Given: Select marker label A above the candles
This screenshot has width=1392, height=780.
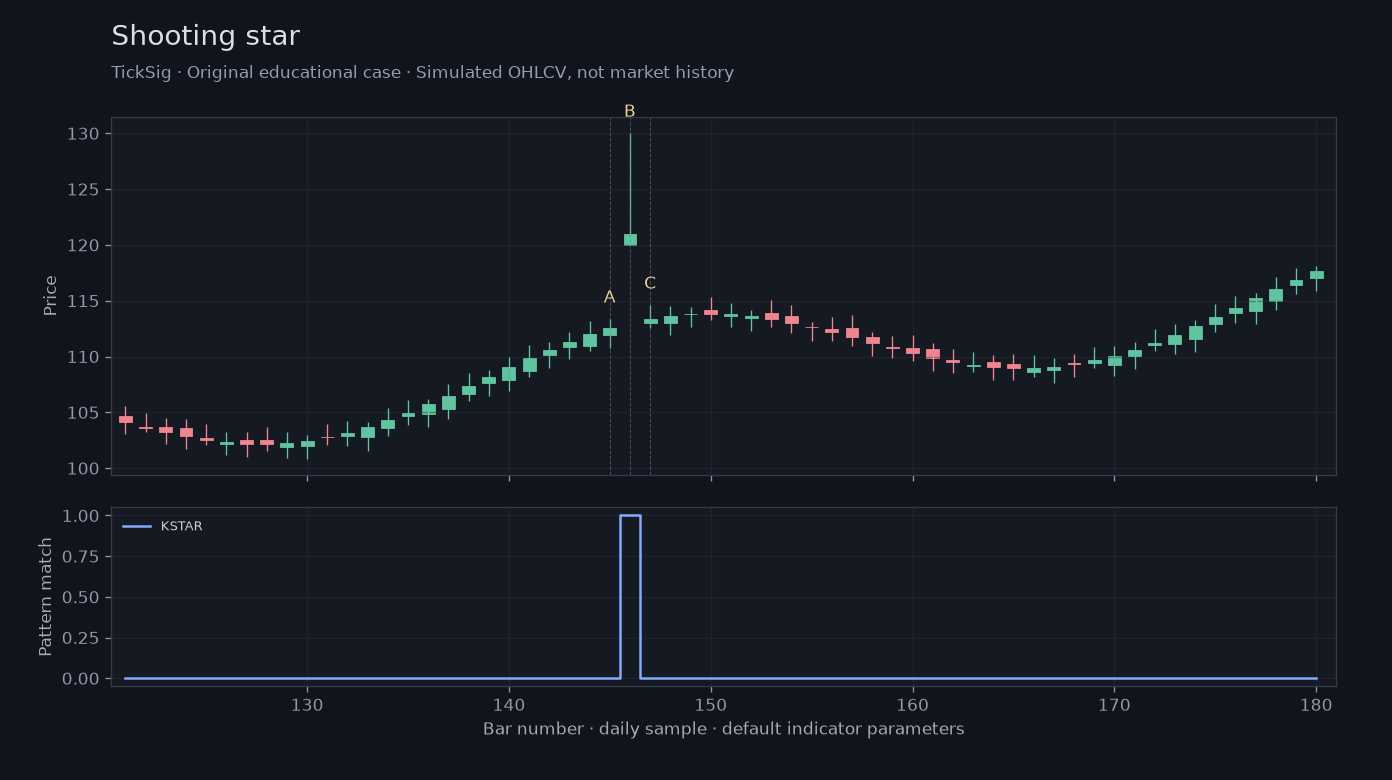Looking at the screenshot, I should click(x=610, y=297).
